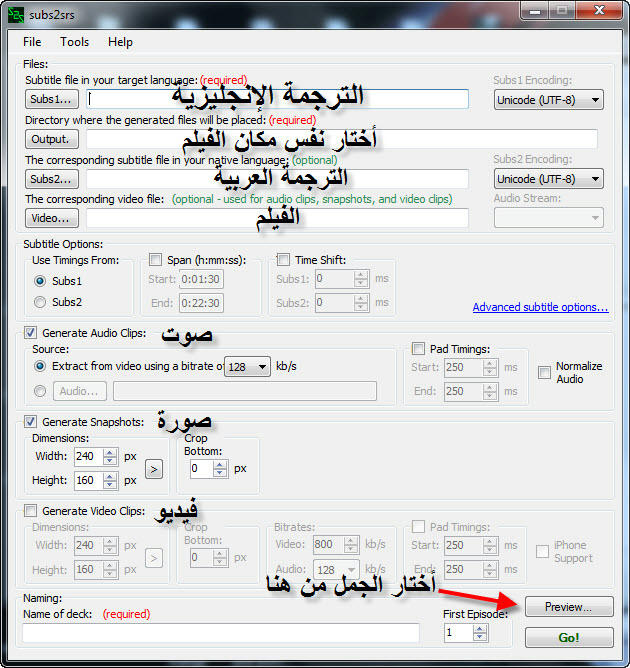Click the First Episode number field
The width and height of the screenshot is (630, 668).
pos(458,633)
